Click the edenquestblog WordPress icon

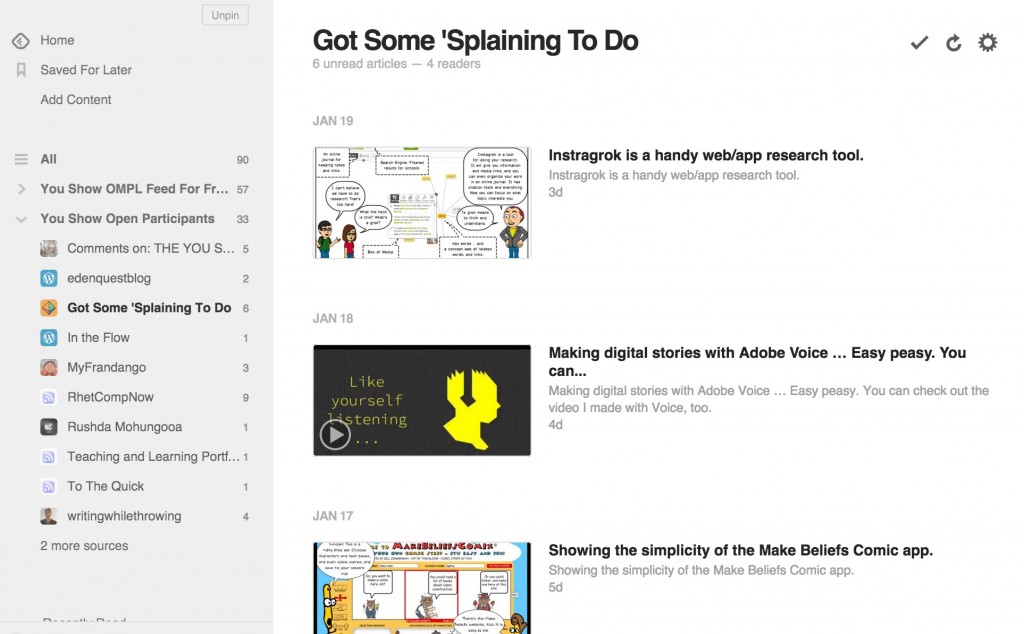click(49, 278)
